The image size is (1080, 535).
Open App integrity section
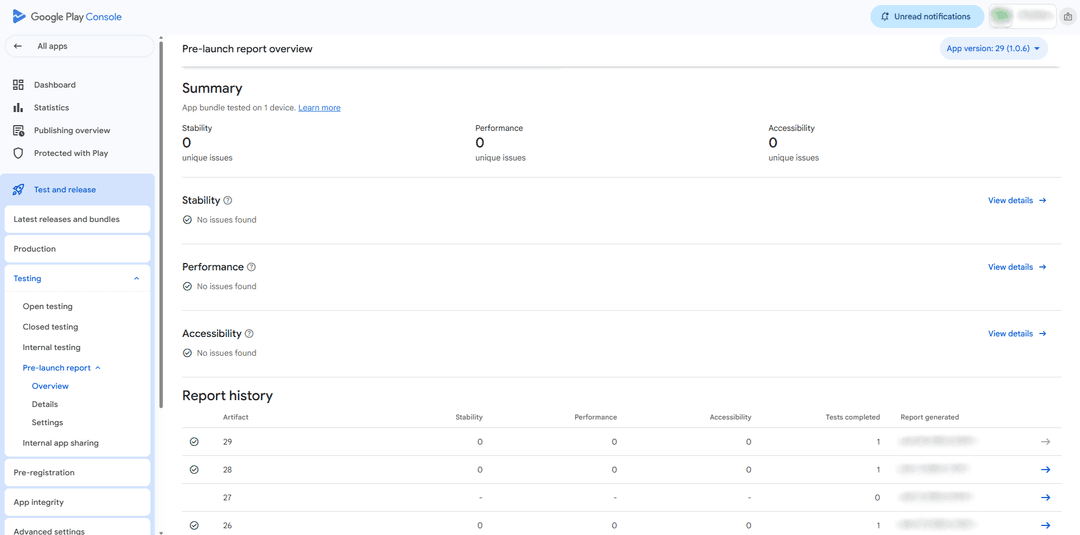pyautogui.click(x=77, y=502)
